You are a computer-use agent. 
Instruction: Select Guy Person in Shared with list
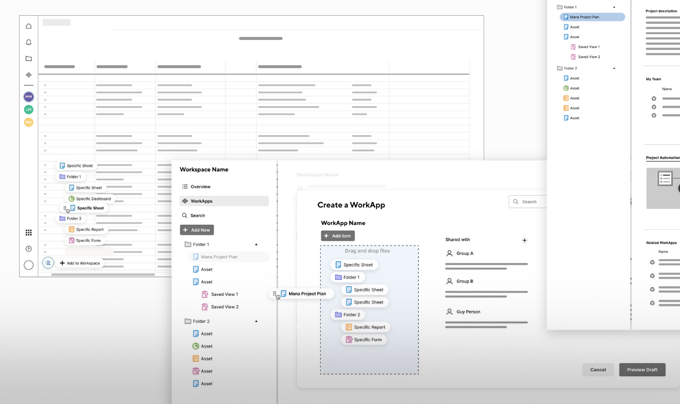464,312
